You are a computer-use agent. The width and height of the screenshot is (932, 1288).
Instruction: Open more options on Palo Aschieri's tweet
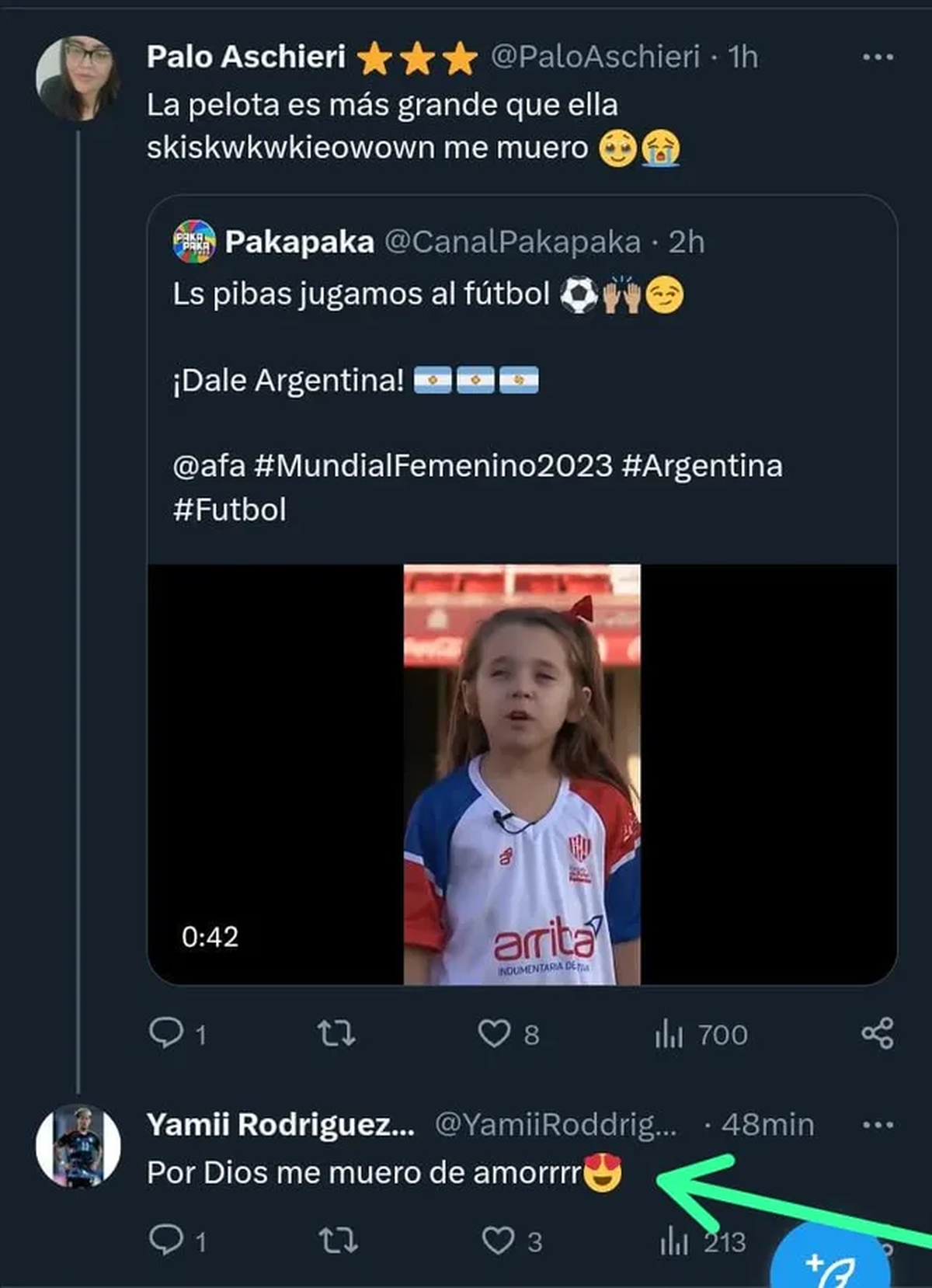tap(878, 57)
